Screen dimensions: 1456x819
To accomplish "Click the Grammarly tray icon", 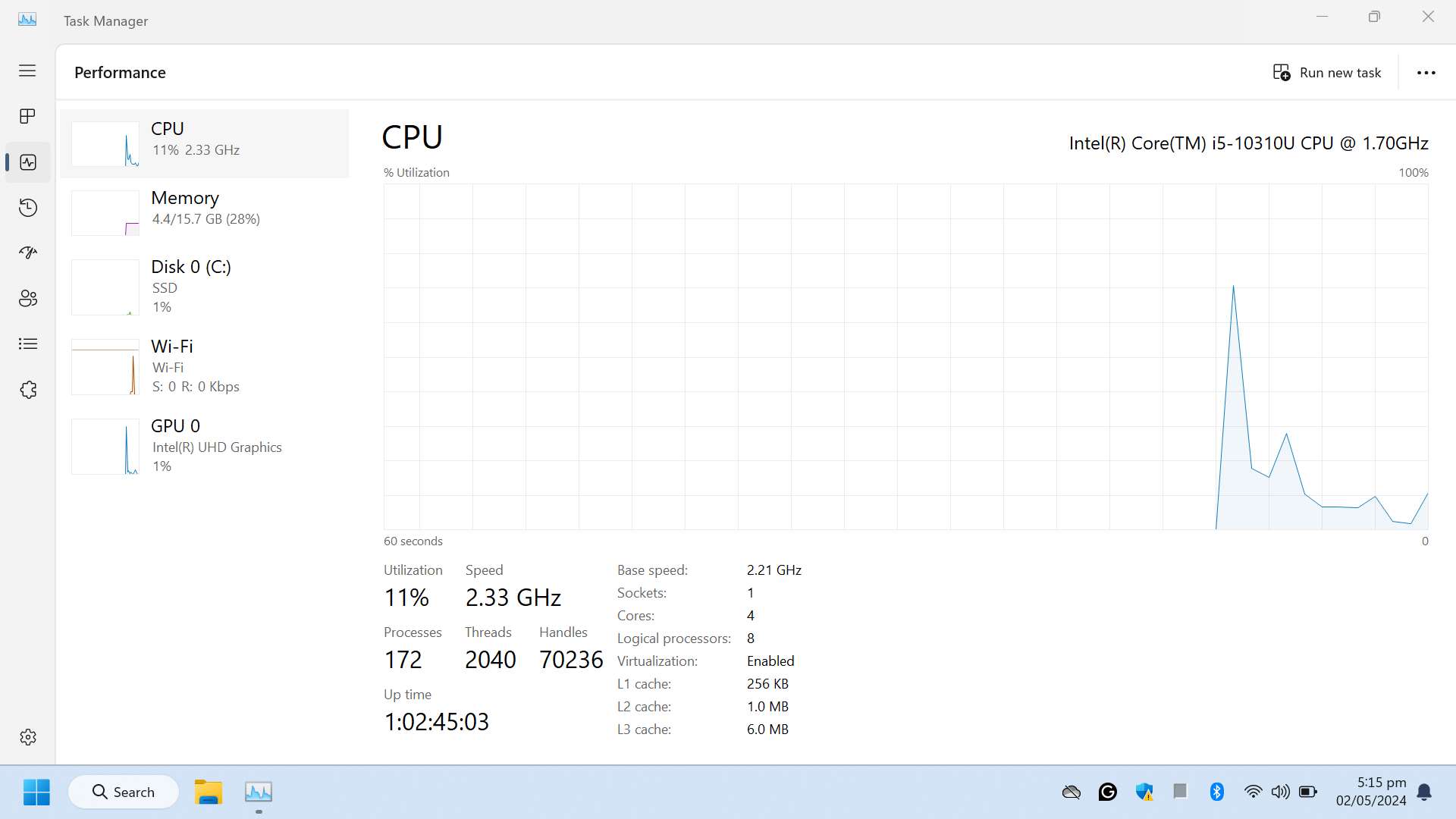I will tap(1108, 792).
